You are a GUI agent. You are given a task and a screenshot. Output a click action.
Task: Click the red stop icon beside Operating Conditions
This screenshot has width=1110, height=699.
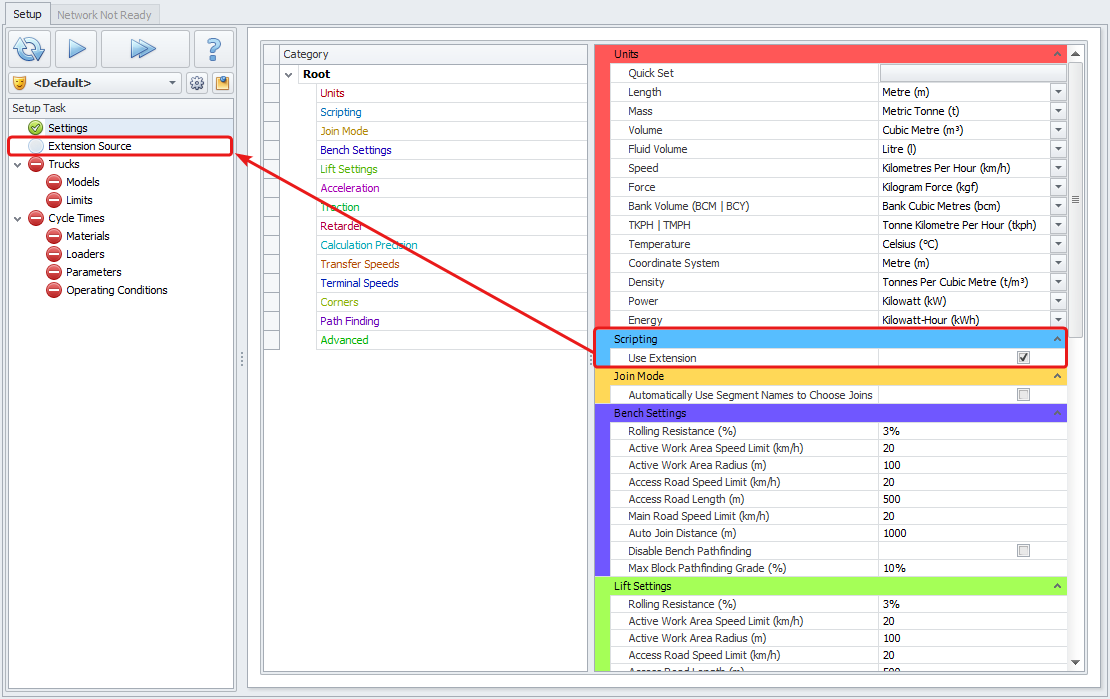click(54, 290)
